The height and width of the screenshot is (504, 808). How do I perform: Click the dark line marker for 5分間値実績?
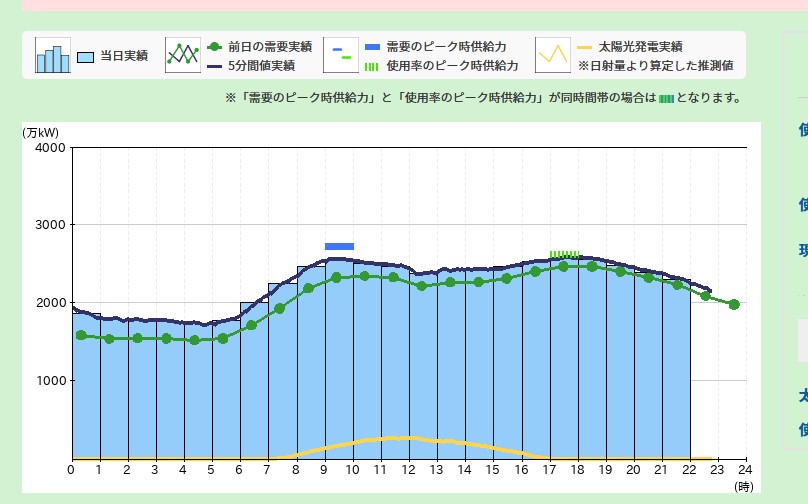coord(214,66)
